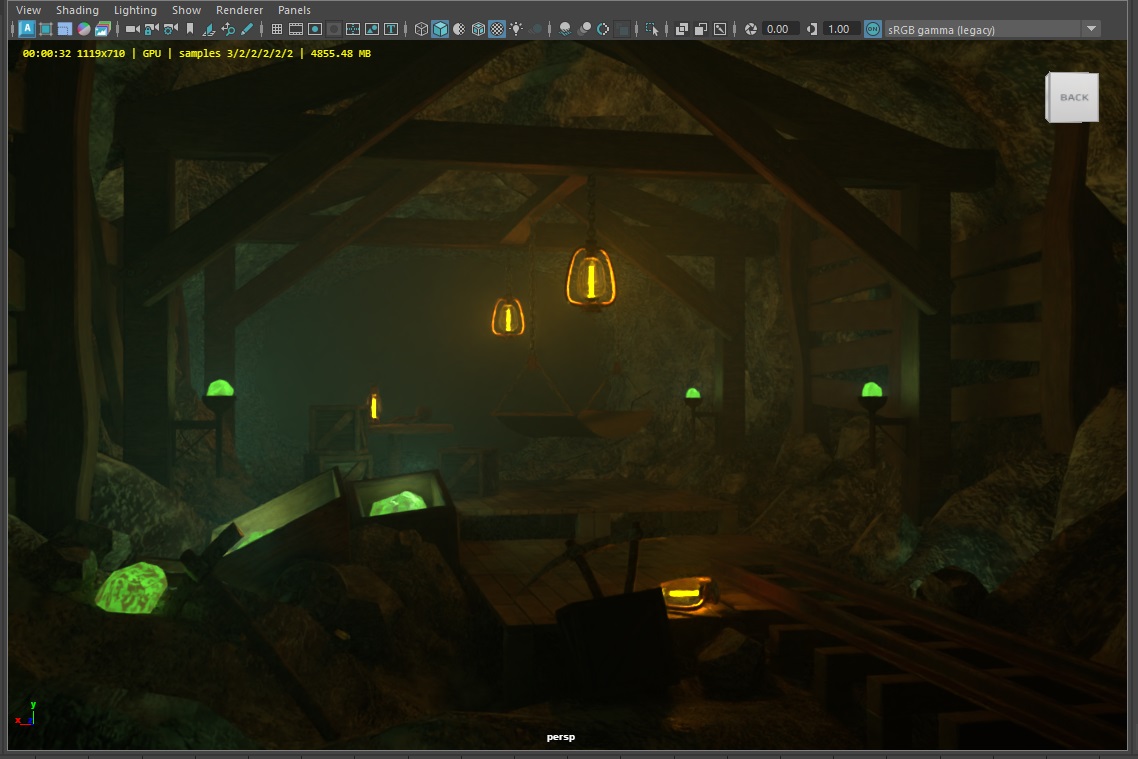Open the Renderer menu
Viewport: 1138px width, 759px height.
click(239, 10)
